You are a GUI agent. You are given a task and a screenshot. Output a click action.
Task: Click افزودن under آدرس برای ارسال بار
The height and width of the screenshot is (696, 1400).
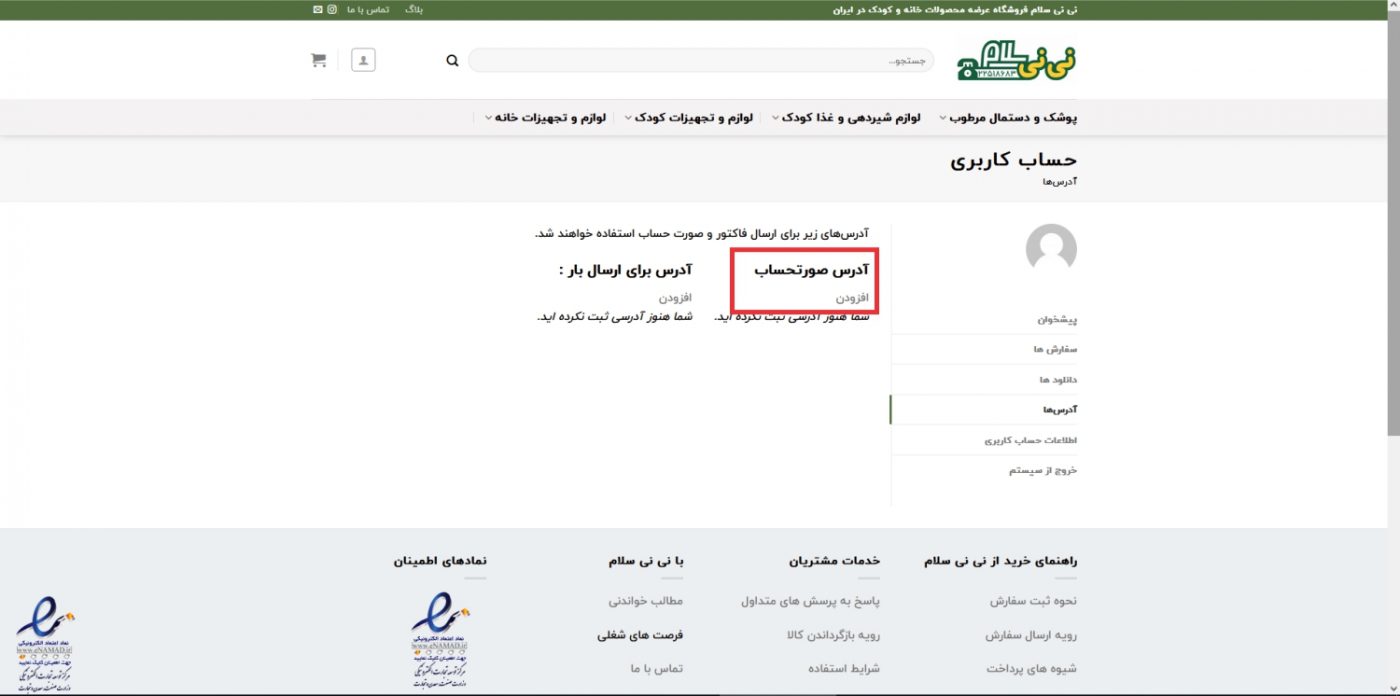tap(675, 298)
